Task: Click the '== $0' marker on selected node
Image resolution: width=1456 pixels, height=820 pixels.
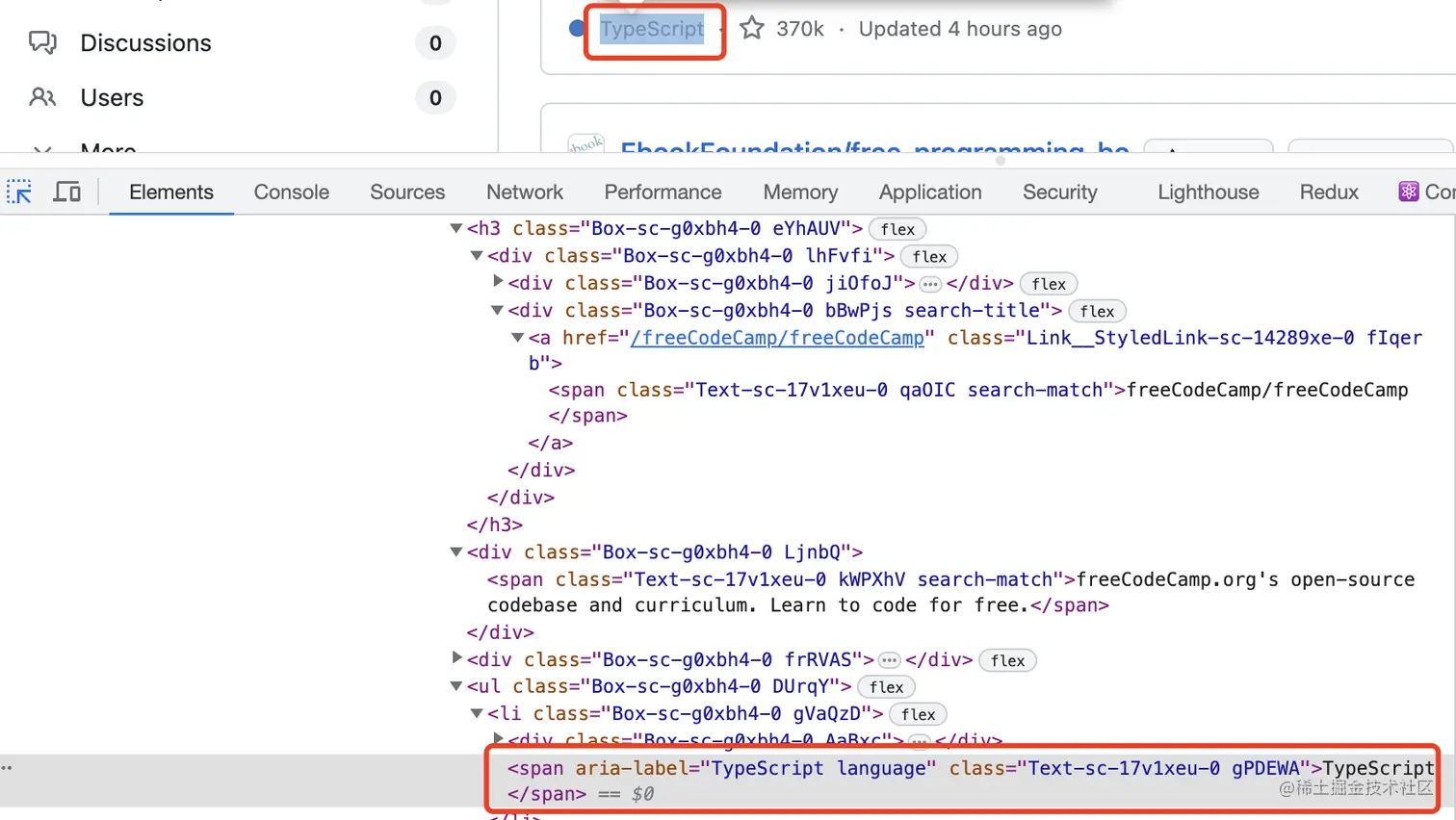Action: click(x=626, y=794)
